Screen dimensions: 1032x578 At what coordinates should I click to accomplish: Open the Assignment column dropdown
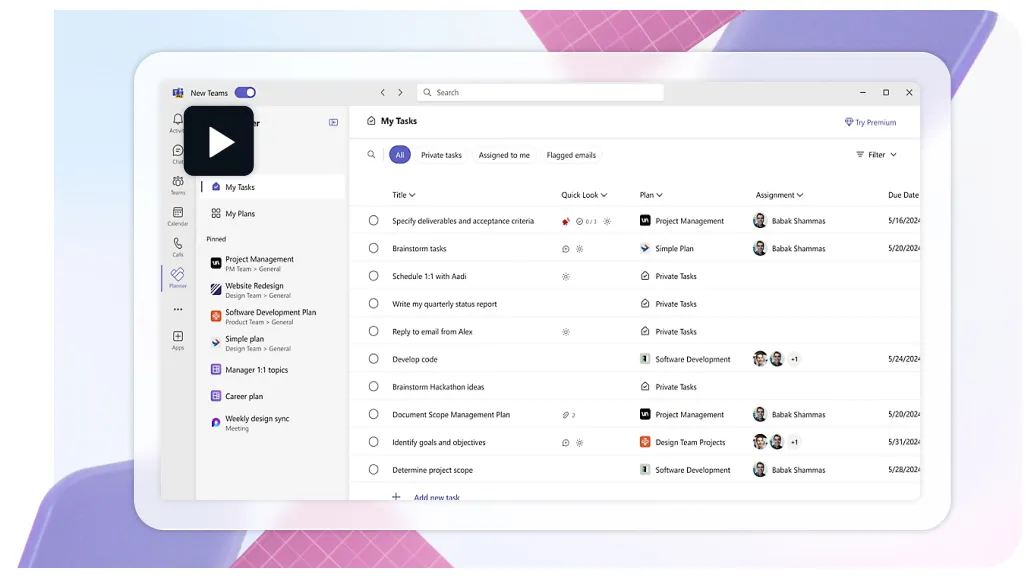point(779,195)
